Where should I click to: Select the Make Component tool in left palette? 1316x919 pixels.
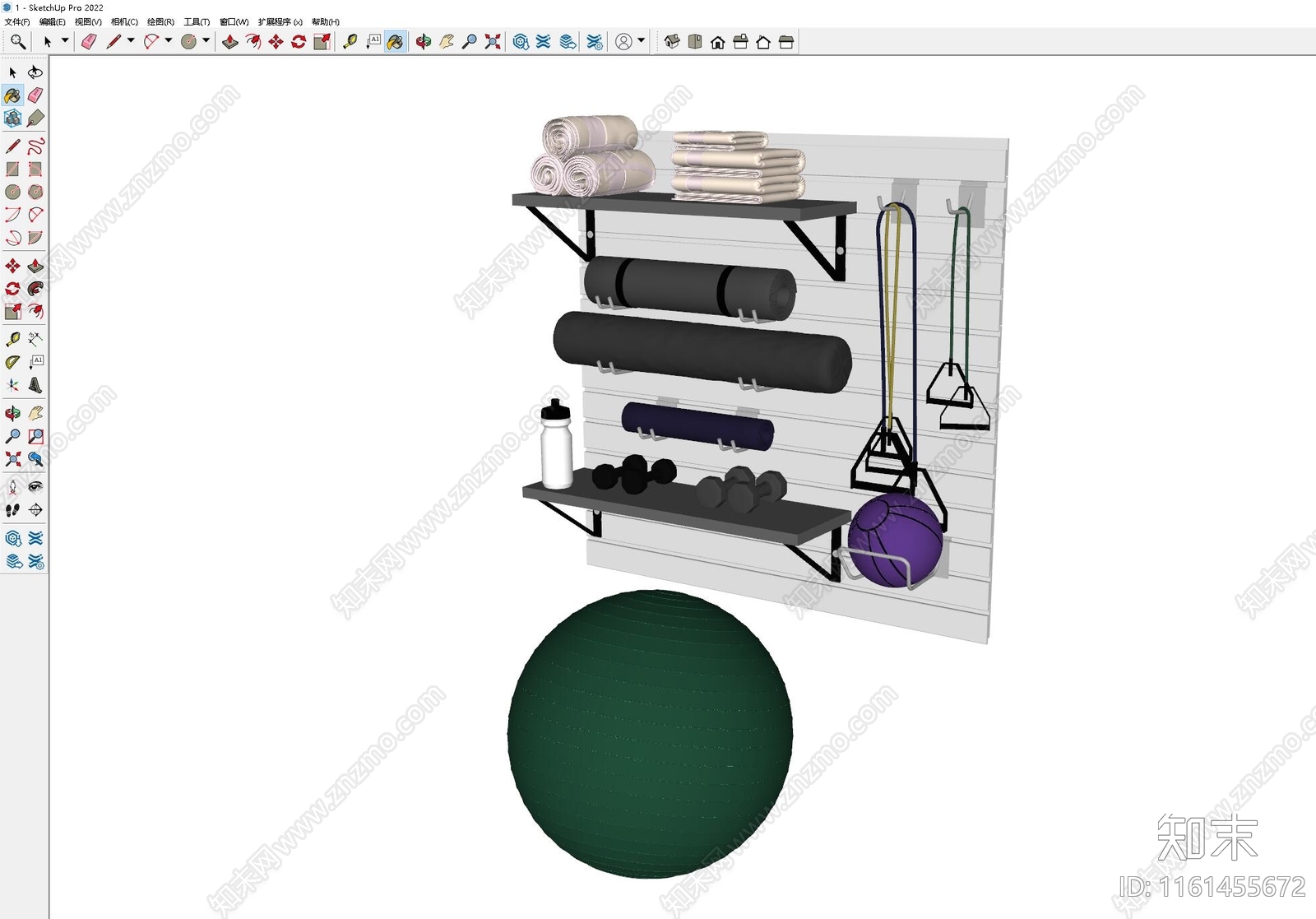[12, 118]
